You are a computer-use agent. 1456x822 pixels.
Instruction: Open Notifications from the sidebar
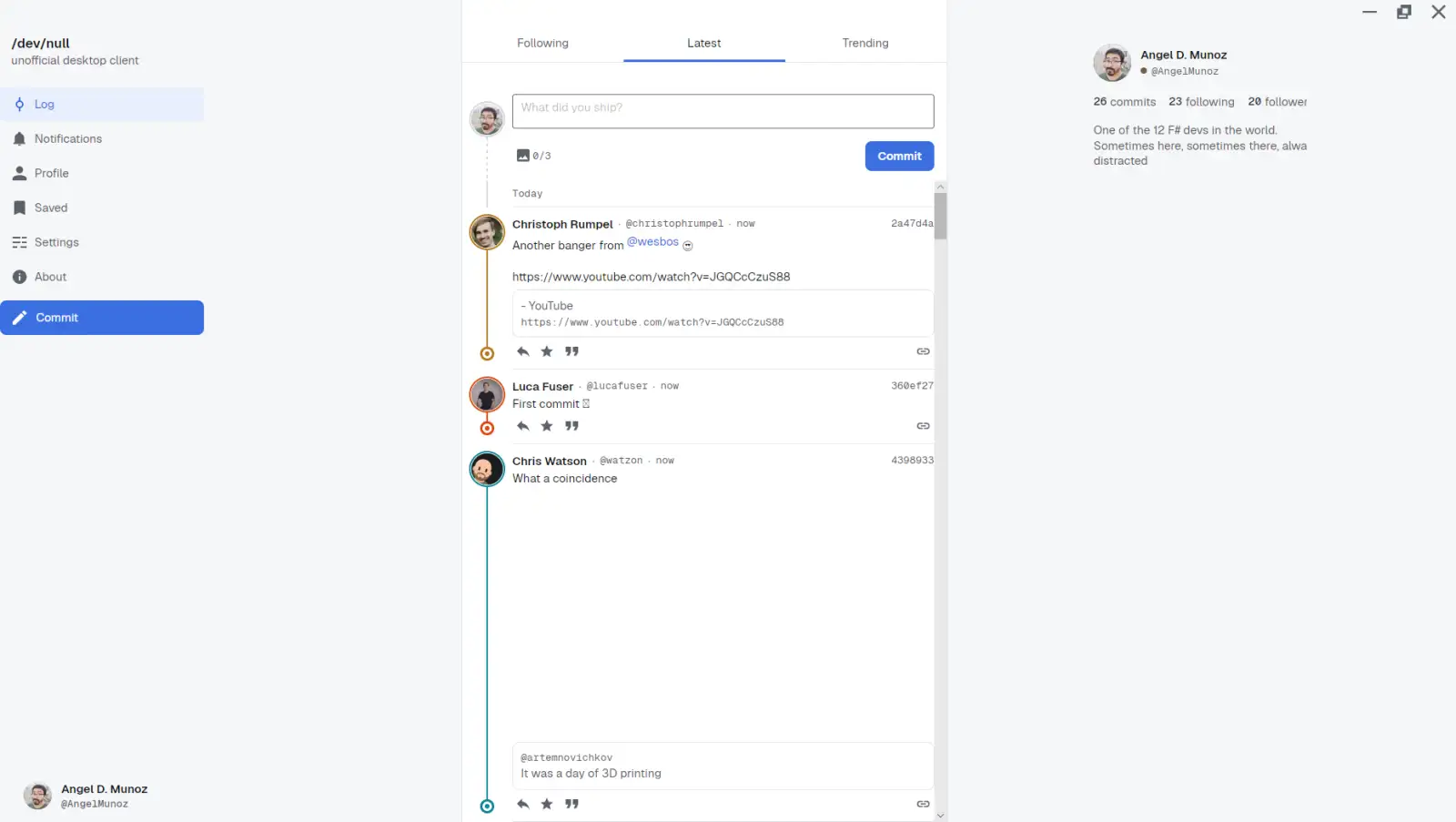(102, 139)
